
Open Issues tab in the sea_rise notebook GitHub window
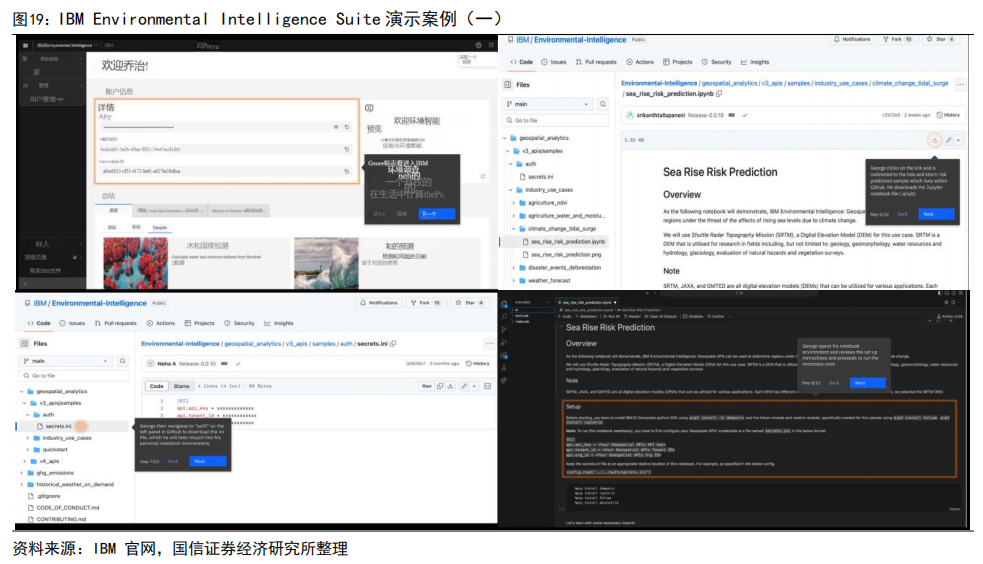tap(554, 62)
